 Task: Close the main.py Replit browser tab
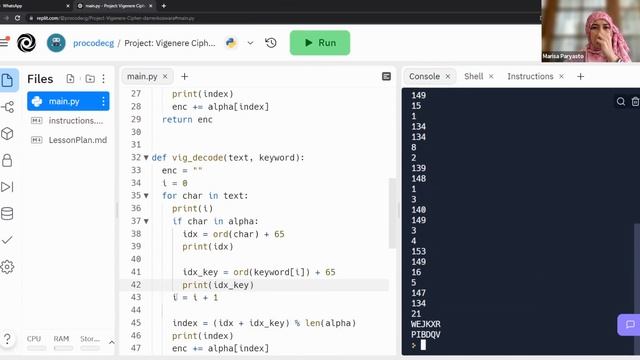tap(151, 6)
